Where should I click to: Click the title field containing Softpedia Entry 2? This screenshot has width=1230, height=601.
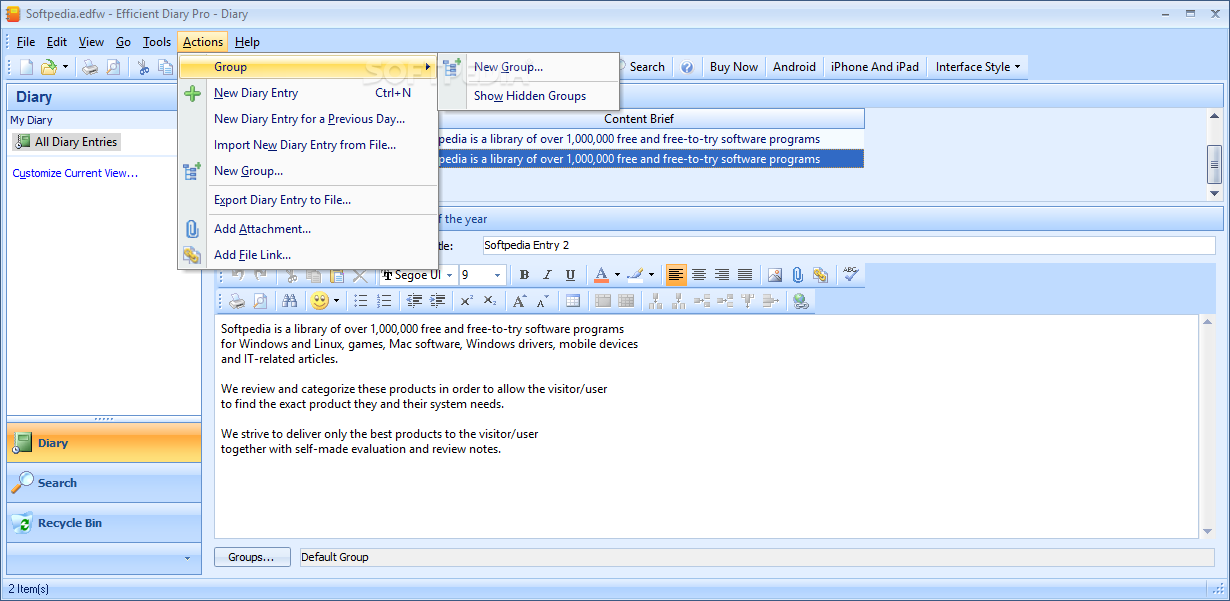pos(847,245)
